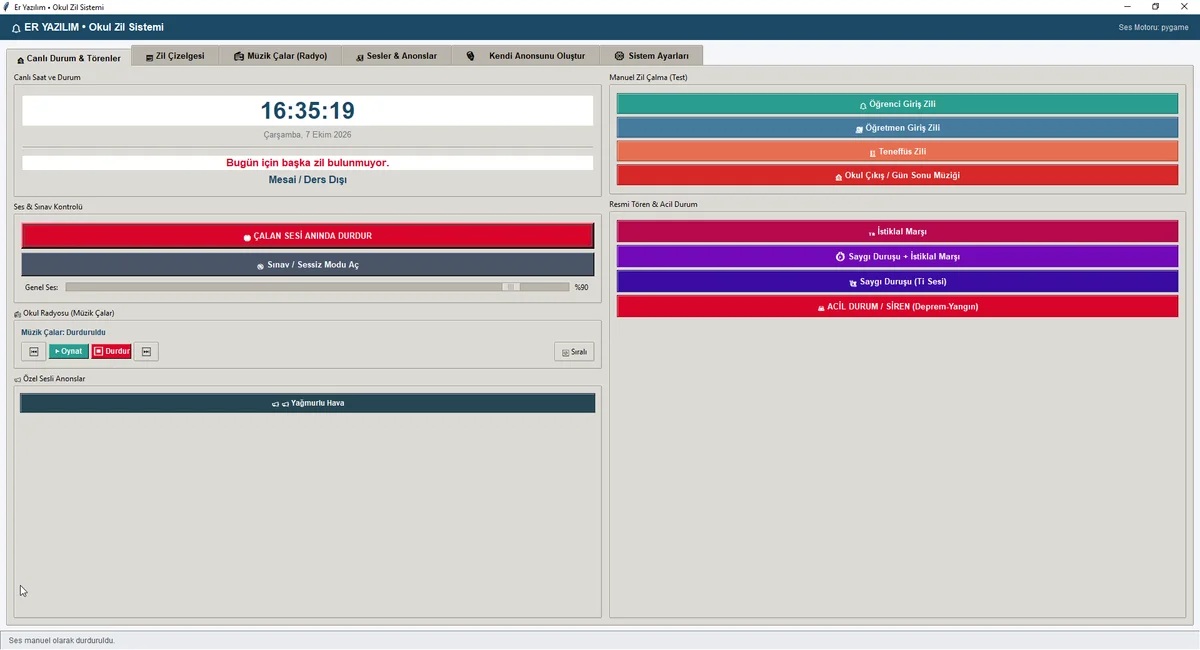Click status bar 'Ses manuel olarak durduruldu.'
1200x650 pixels.
62,640
